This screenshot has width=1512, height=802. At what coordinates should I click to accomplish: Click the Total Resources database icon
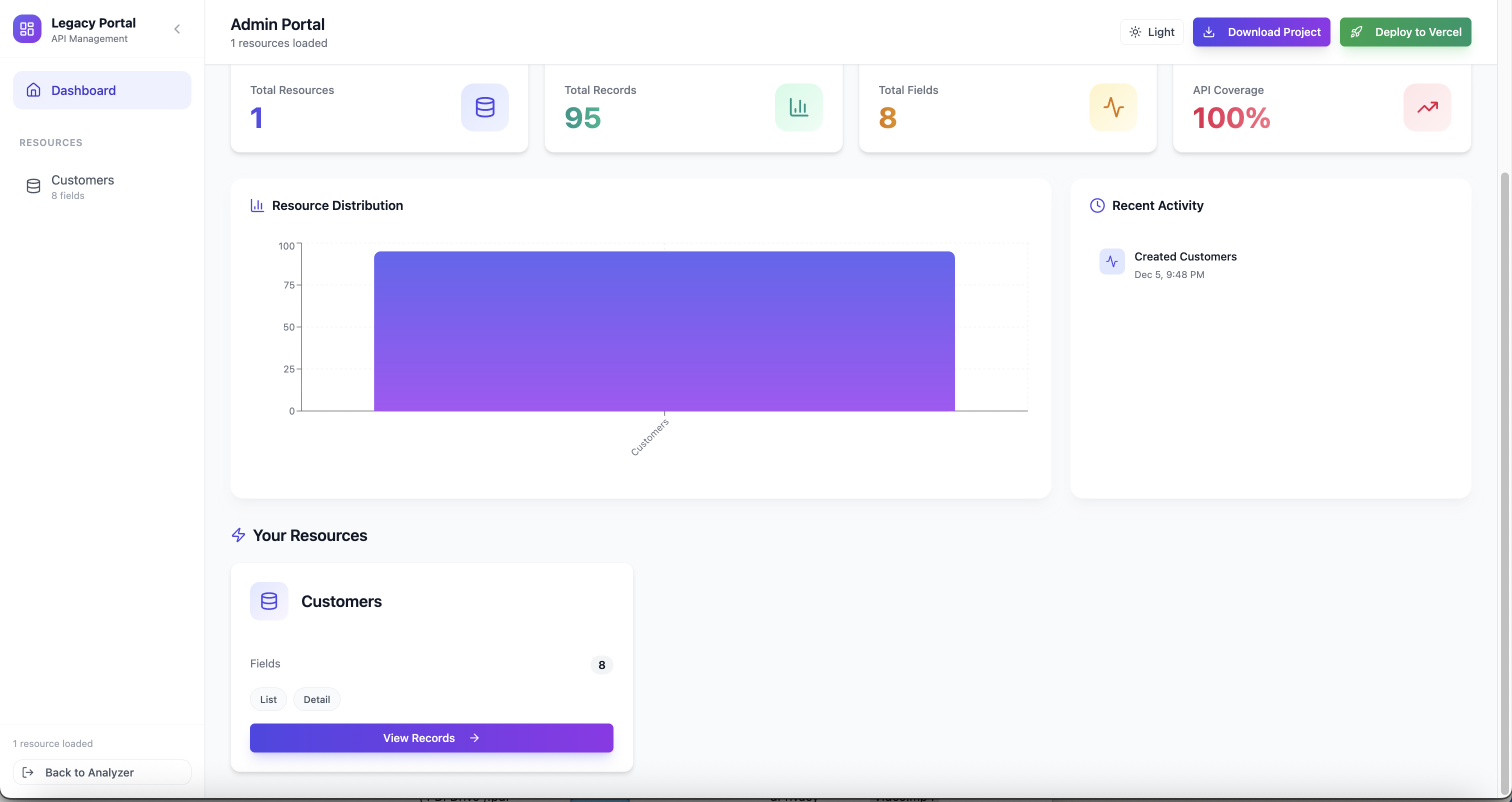coord(484,107)
